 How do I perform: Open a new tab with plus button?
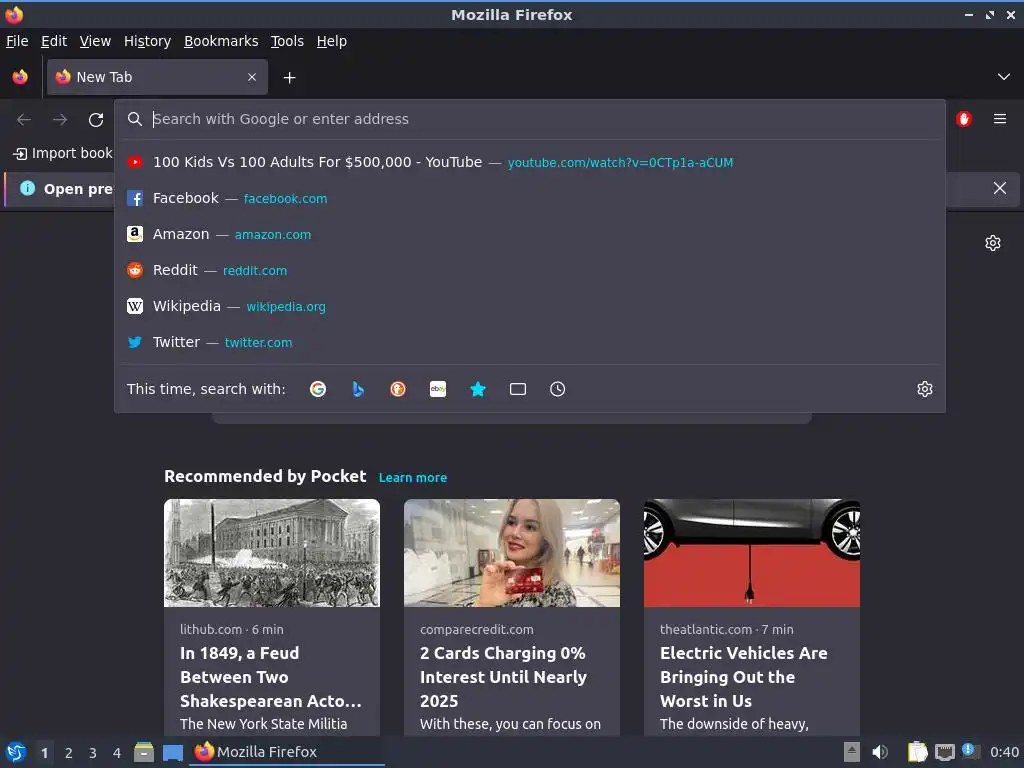point(289,78)
